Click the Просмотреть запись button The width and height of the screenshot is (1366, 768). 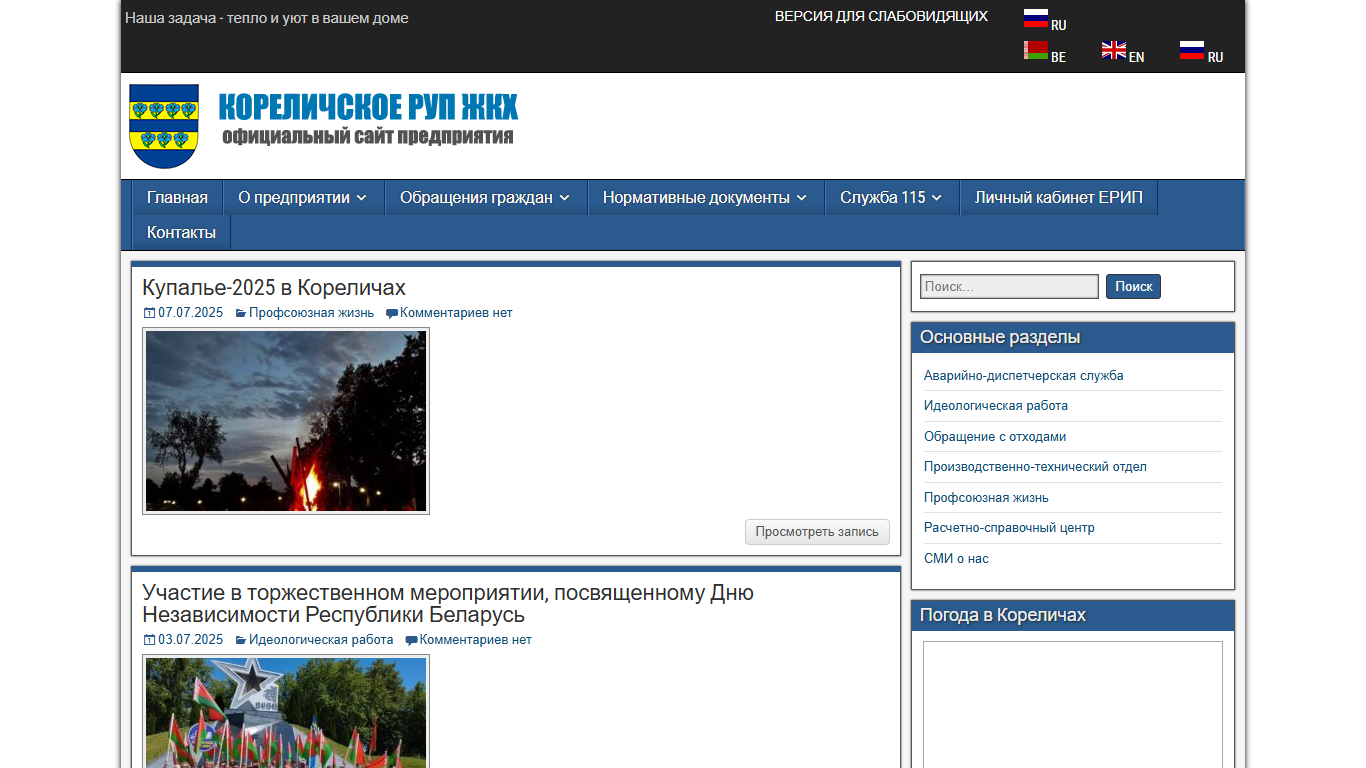817,532
